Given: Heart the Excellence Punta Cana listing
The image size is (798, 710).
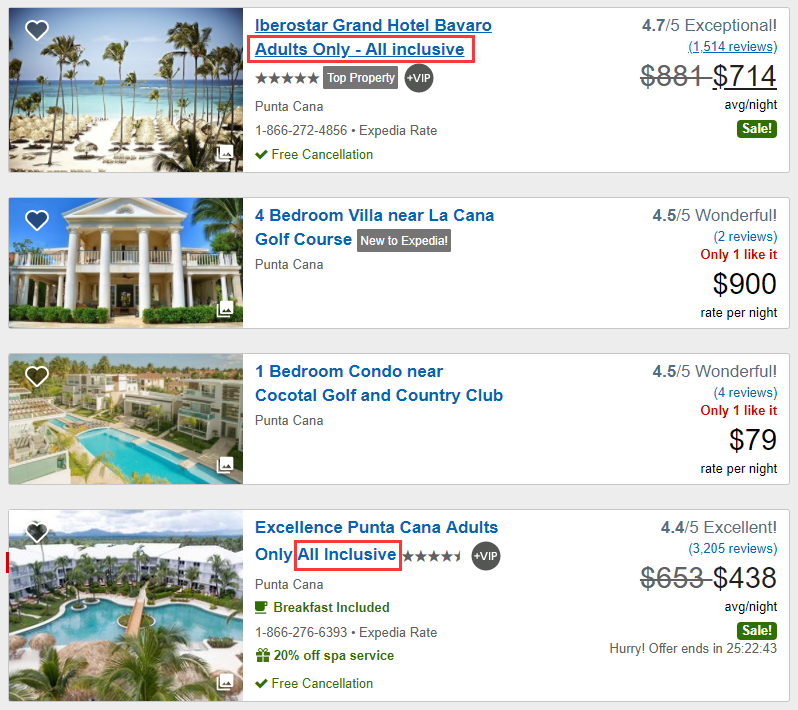Looking at the screenshot, I should click(37, 533).
